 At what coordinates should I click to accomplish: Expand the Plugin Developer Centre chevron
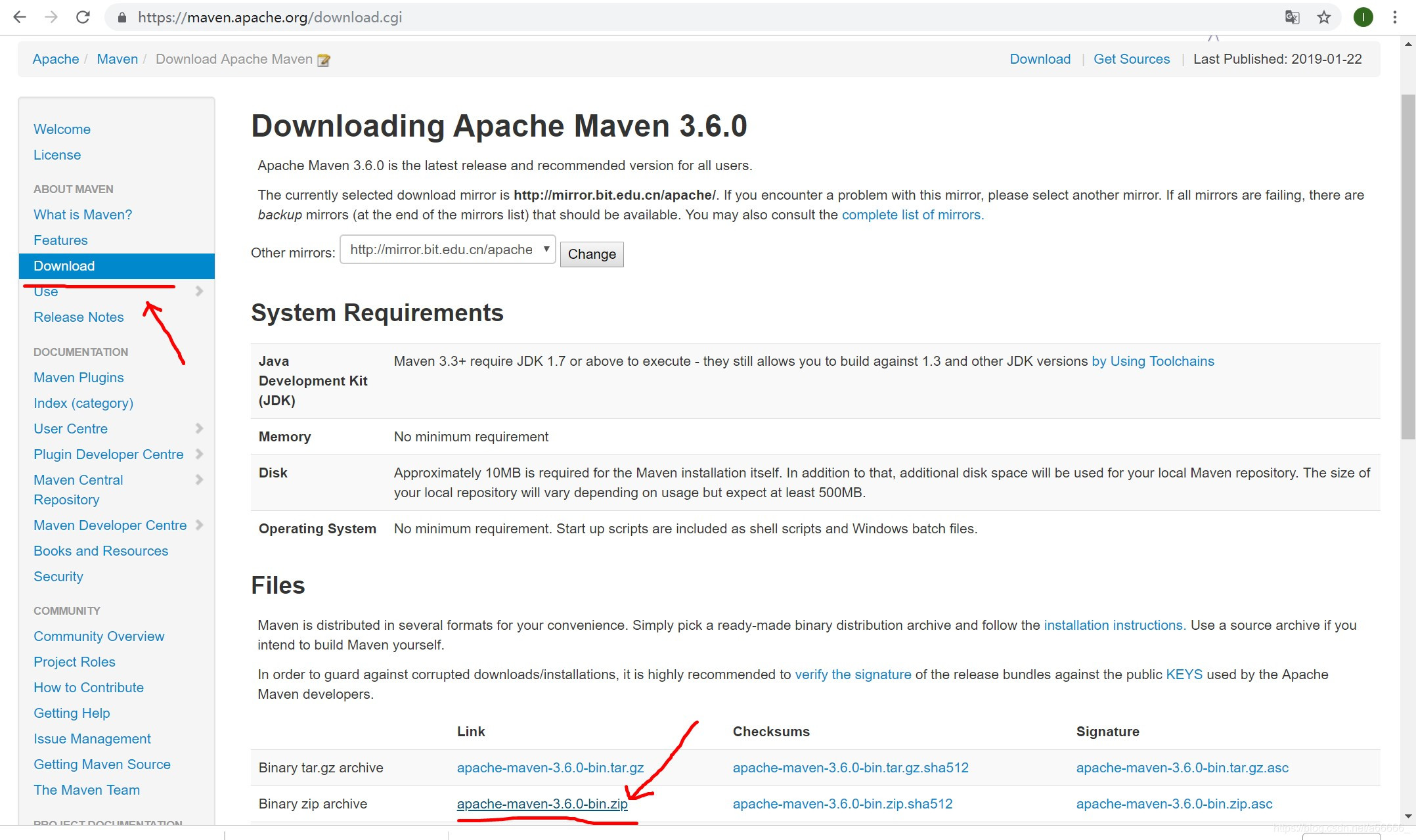click(x=200, y=454)
